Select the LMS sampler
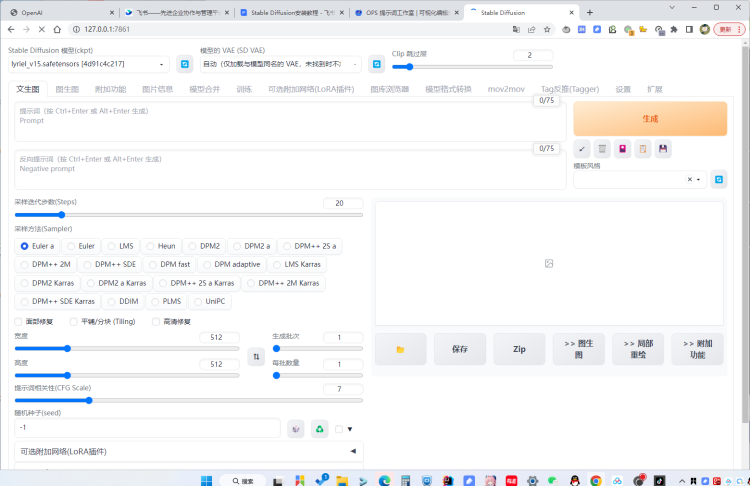 pos(121,246)
